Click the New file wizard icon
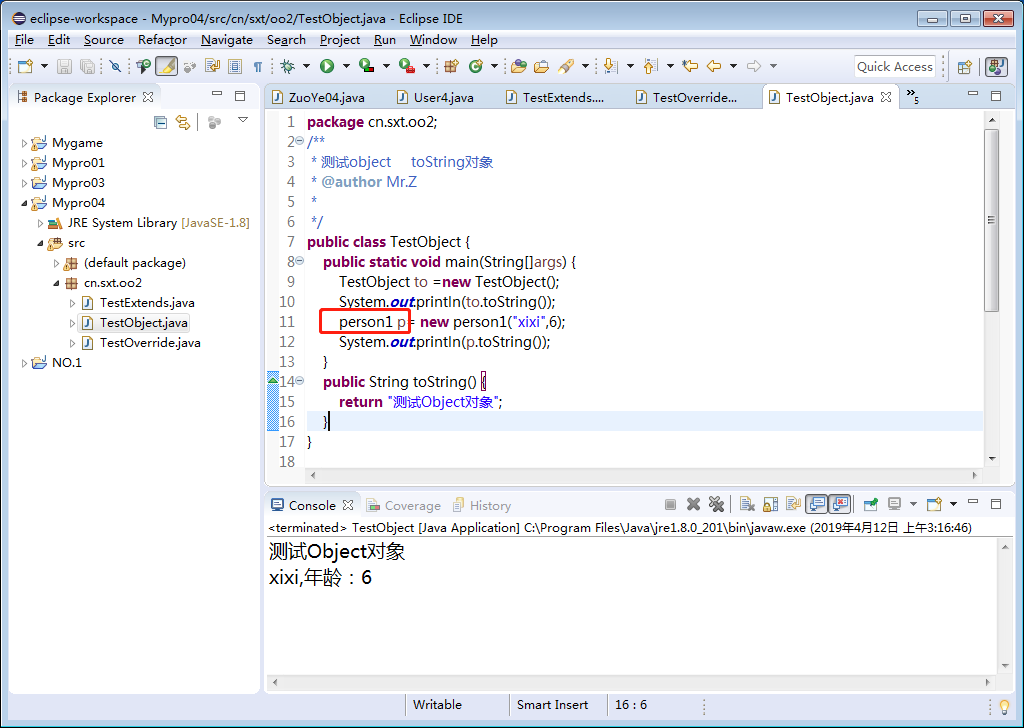1024x728 pixels. pos(25,66)
